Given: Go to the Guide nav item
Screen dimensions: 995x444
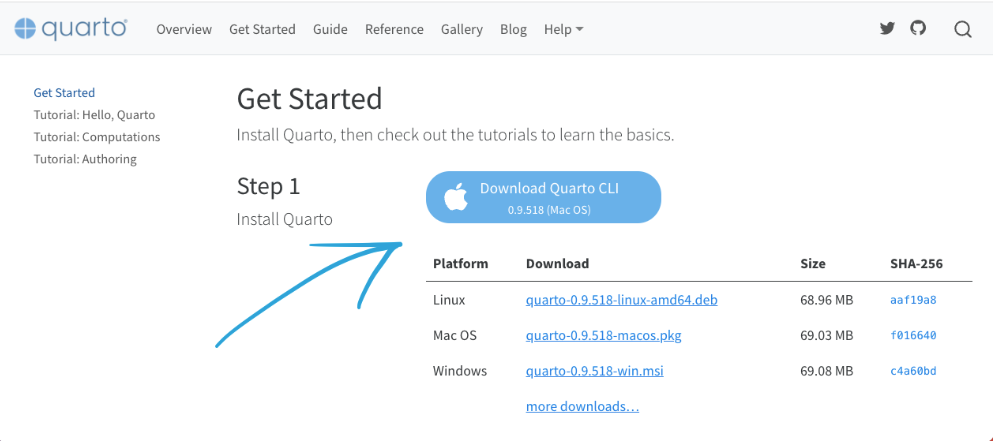Looking at the screenshot, I should 330,29.
